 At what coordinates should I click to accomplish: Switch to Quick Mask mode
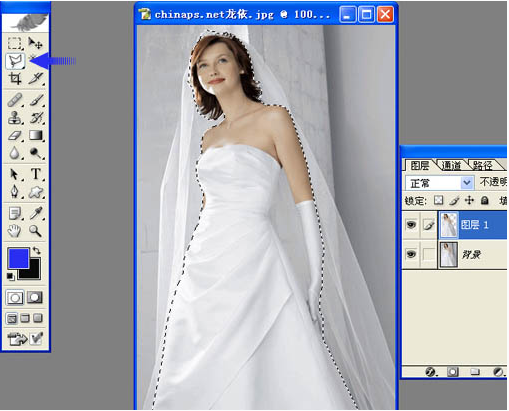click(x=35, y=297)
